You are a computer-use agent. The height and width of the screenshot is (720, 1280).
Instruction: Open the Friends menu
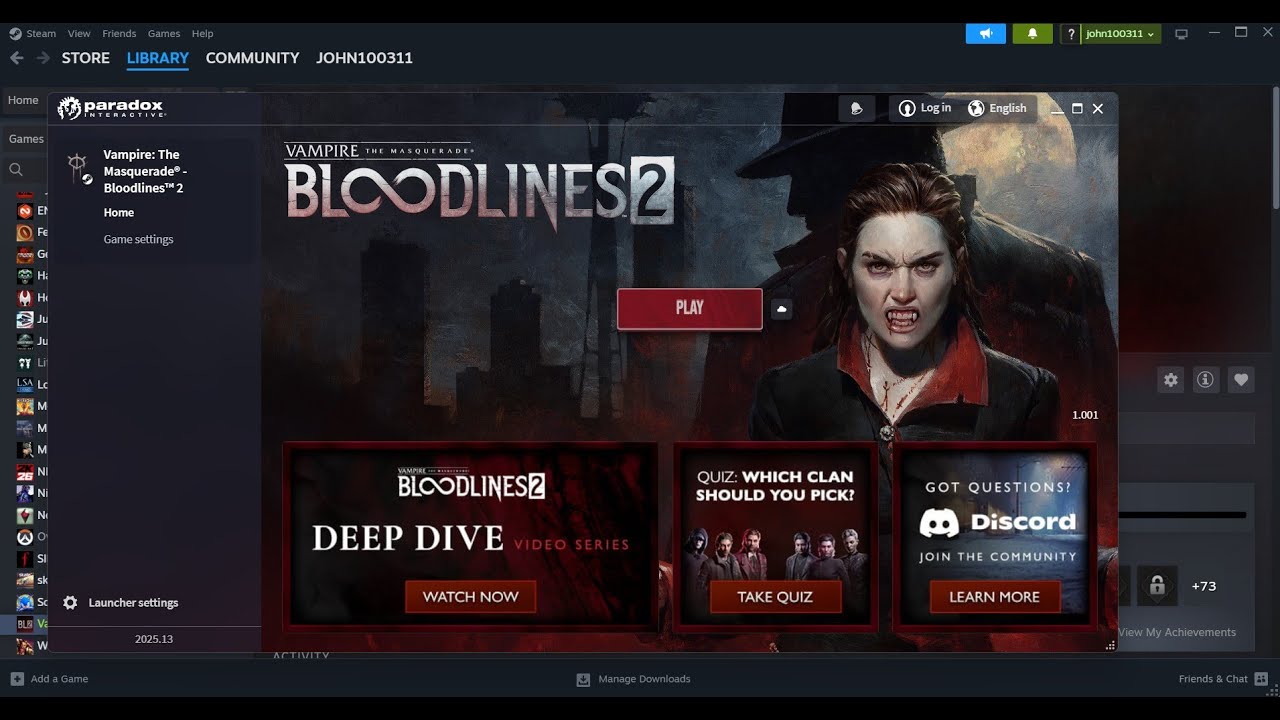click(x=119, y=34)
